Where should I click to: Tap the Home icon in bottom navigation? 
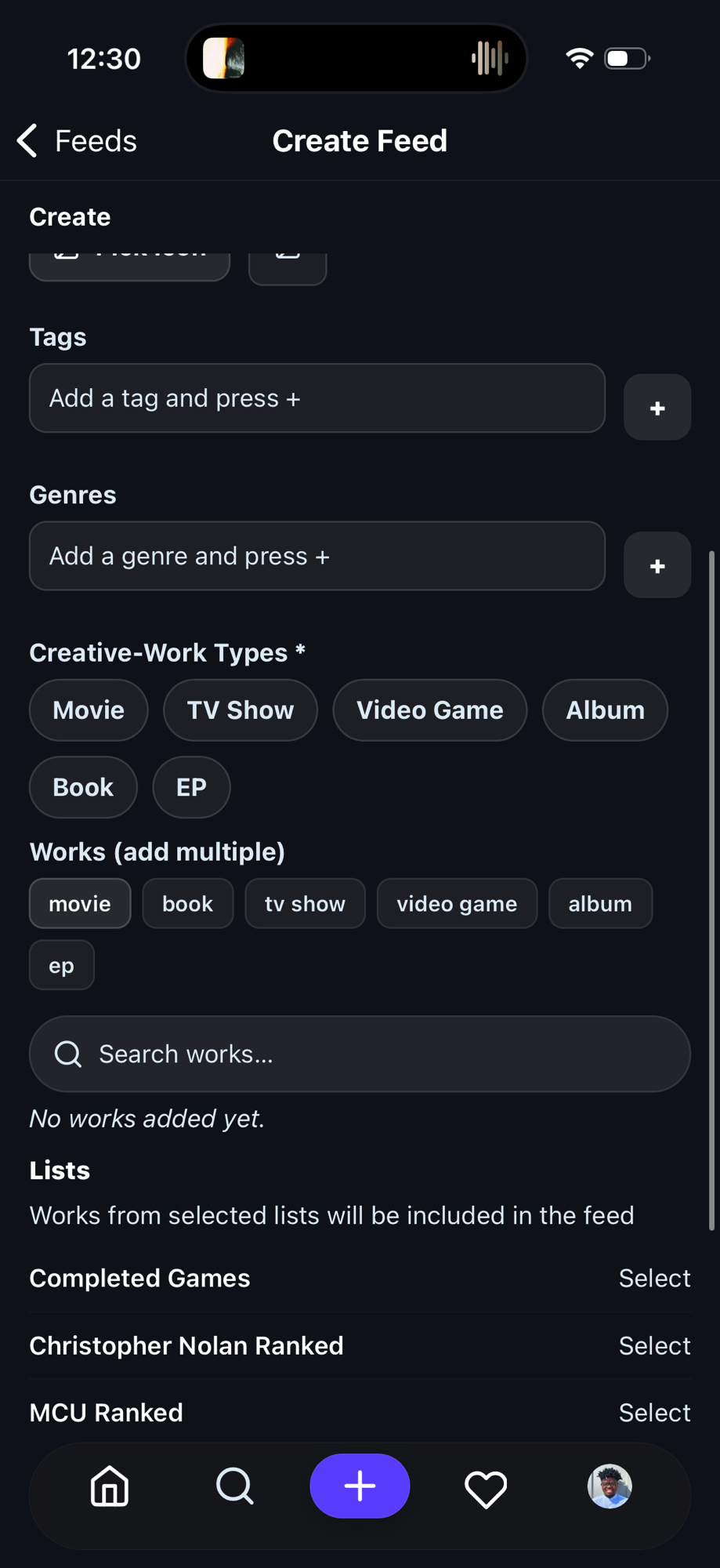pos(110,1486)
